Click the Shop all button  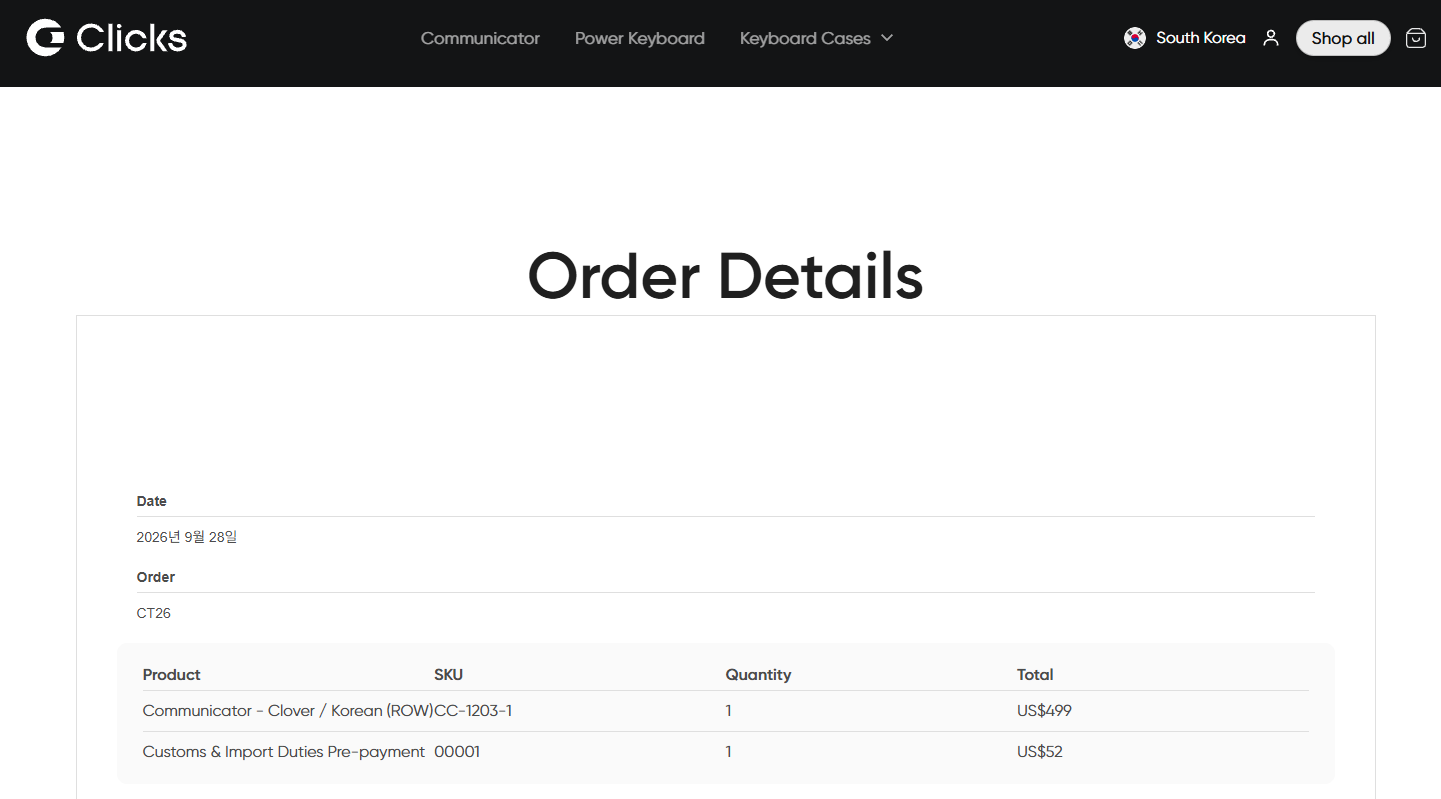[1343, 38]
